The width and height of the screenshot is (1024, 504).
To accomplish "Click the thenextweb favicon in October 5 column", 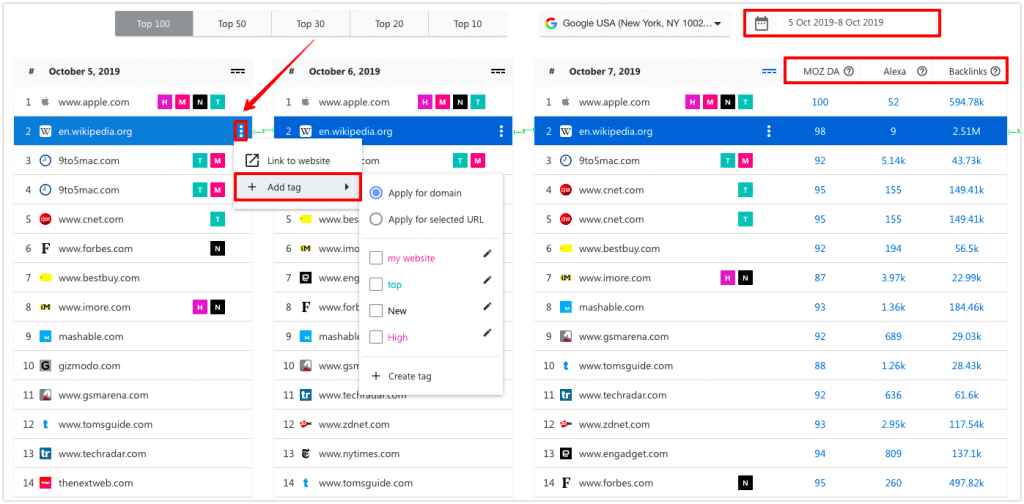I will tap(45, 483).
